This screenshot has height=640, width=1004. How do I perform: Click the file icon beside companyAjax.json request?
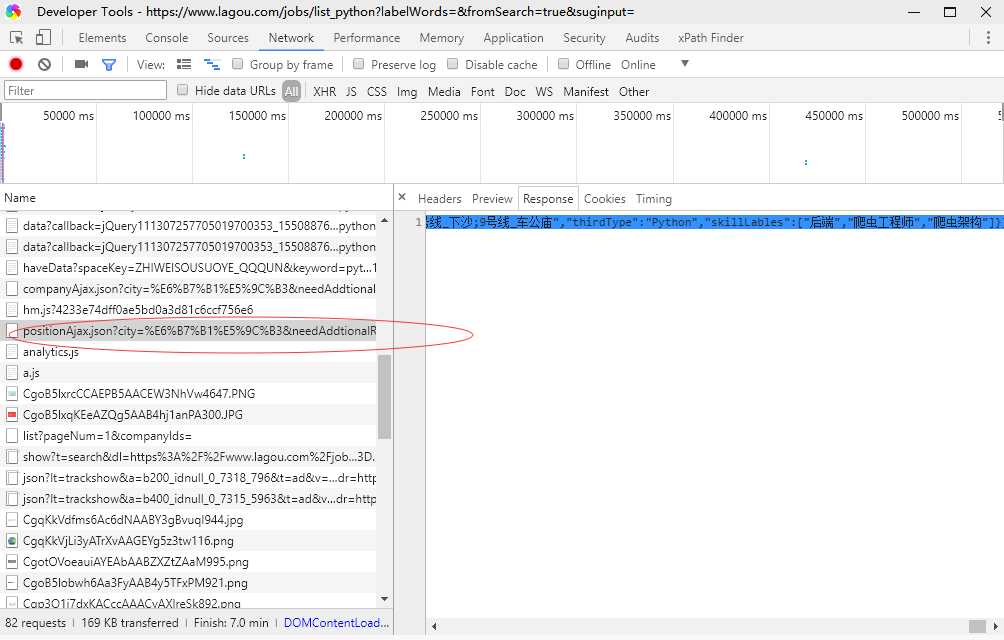(x=12, y=289)
